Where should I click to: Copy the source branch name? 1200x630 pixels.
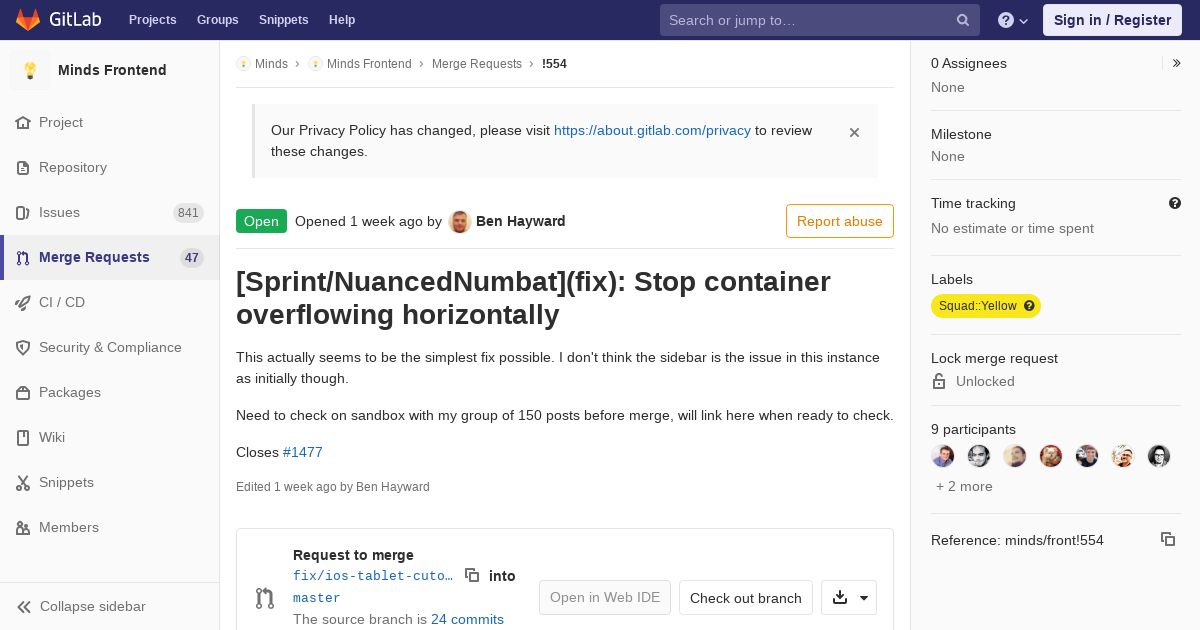tap(472, 575)
